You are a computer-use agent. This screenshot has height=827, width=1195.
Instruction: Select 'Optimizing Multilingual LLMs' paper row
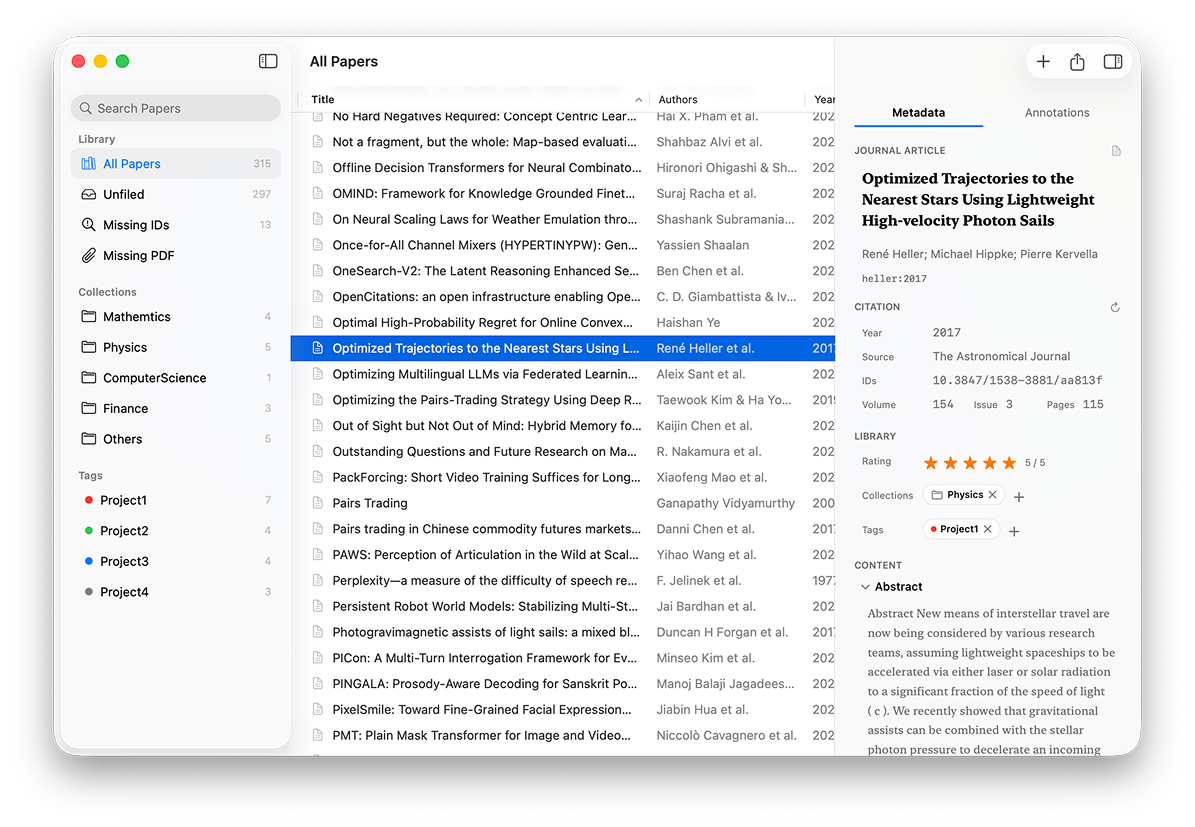point(562,374)
